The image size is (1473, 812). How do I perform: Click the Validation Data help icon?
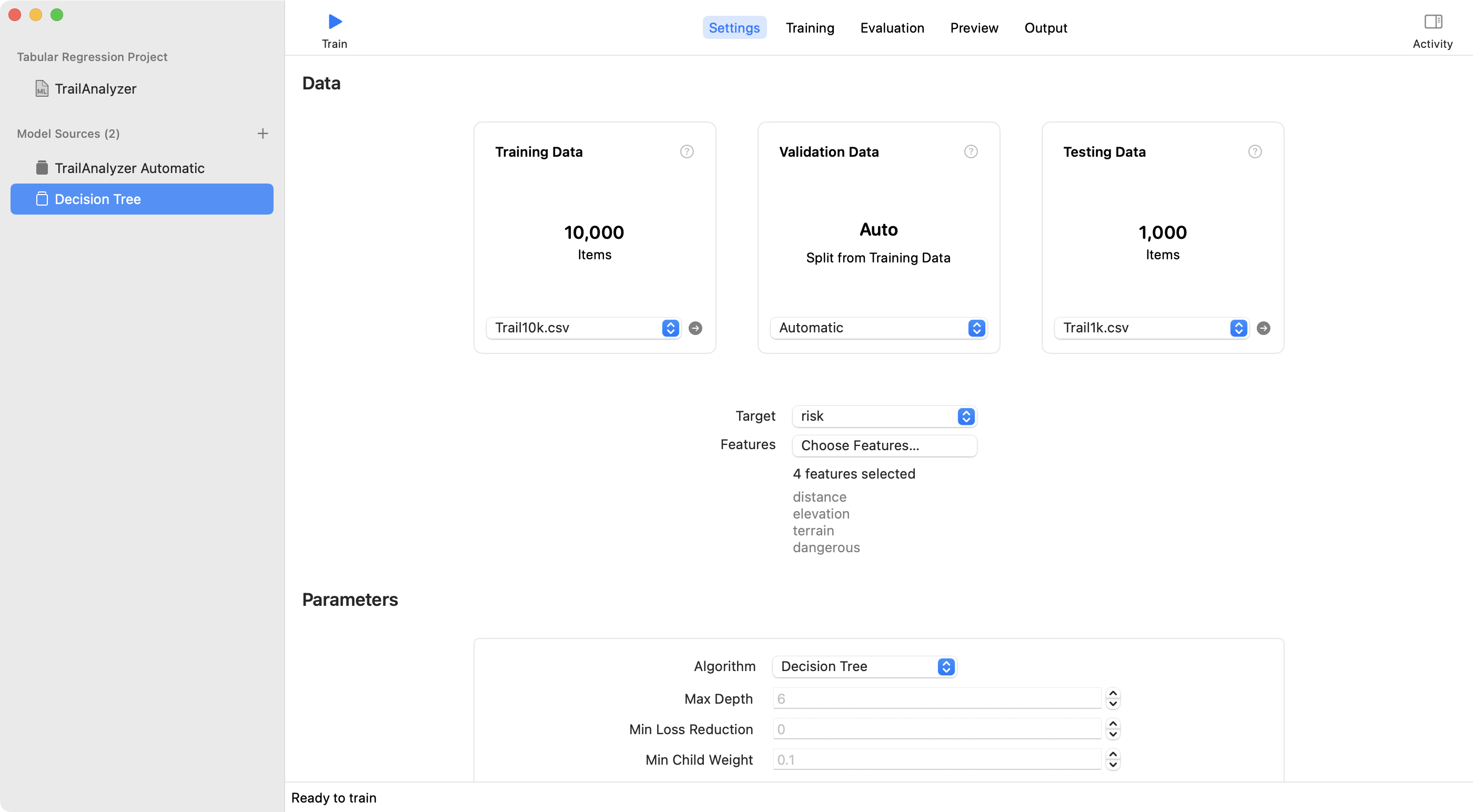971,151
